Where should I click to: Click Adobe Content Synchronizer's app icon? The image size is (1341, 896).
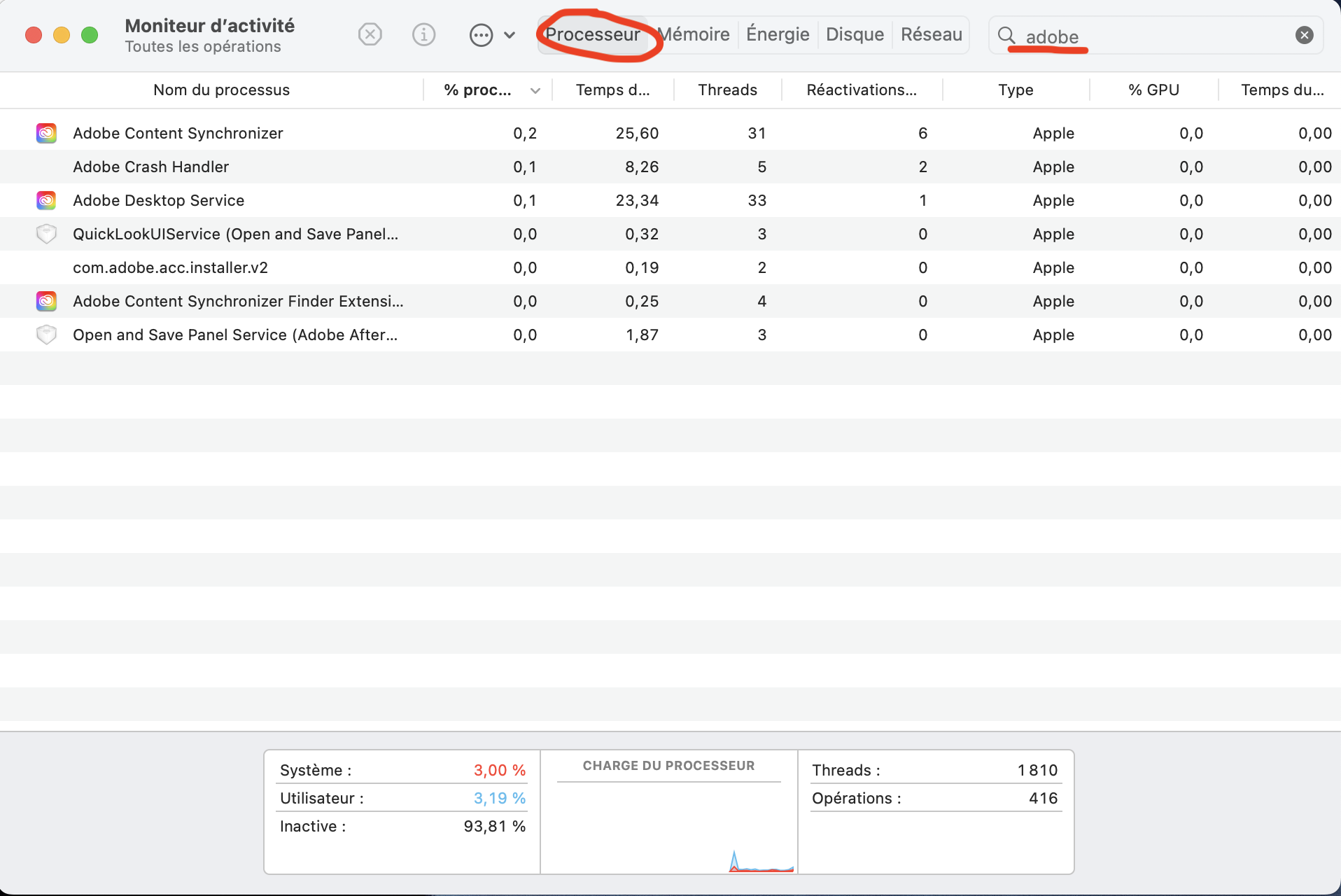pos(45,133)
